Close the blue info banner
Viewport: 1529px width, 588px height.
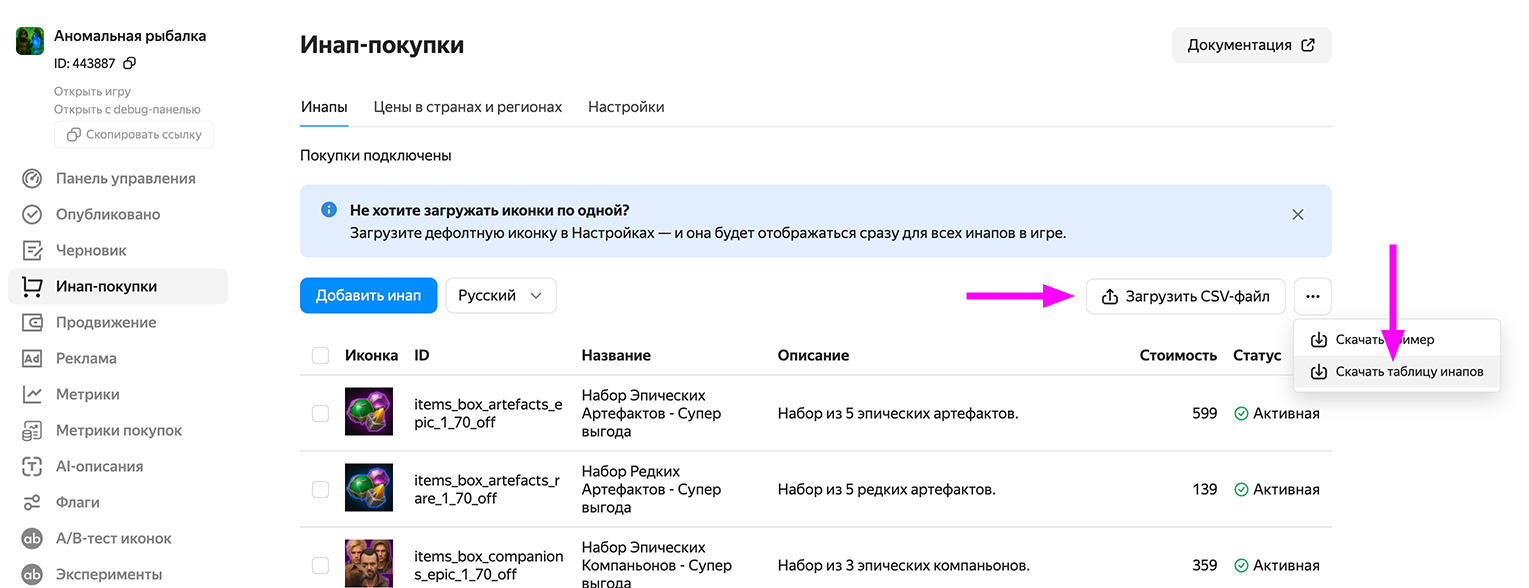[x=1297, y=214]
